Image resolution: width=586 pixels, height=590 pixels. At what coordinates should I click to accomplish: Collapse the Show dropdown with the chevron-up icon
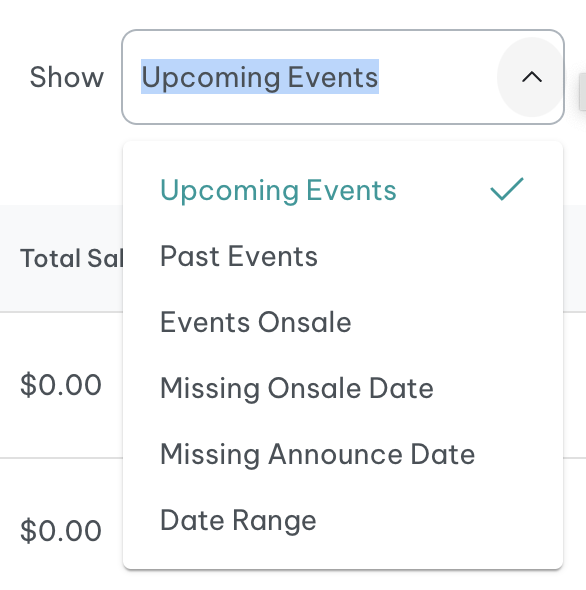[532, 77]
